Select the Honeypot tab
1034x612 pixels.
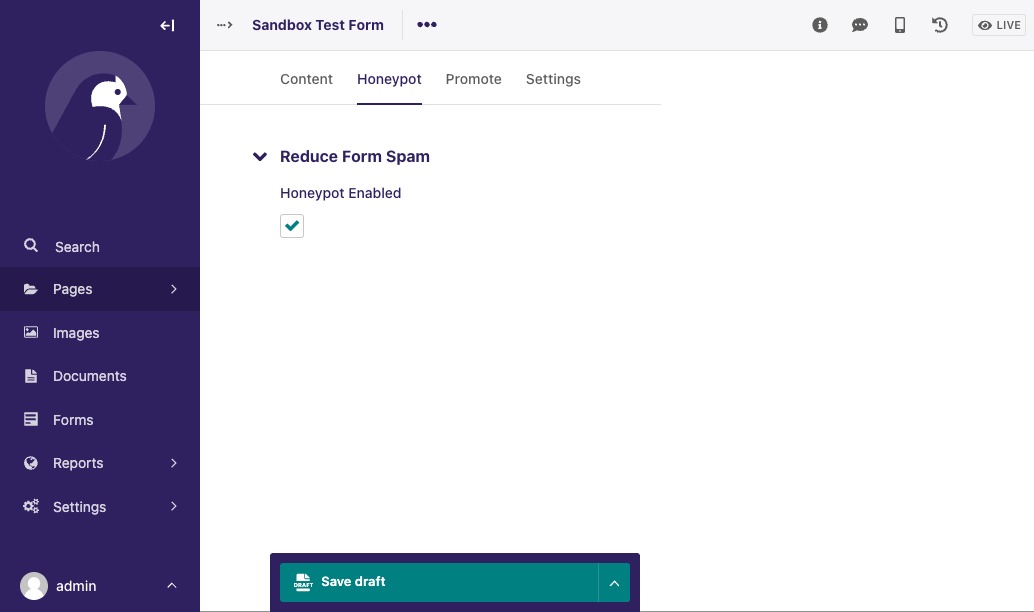389,79
